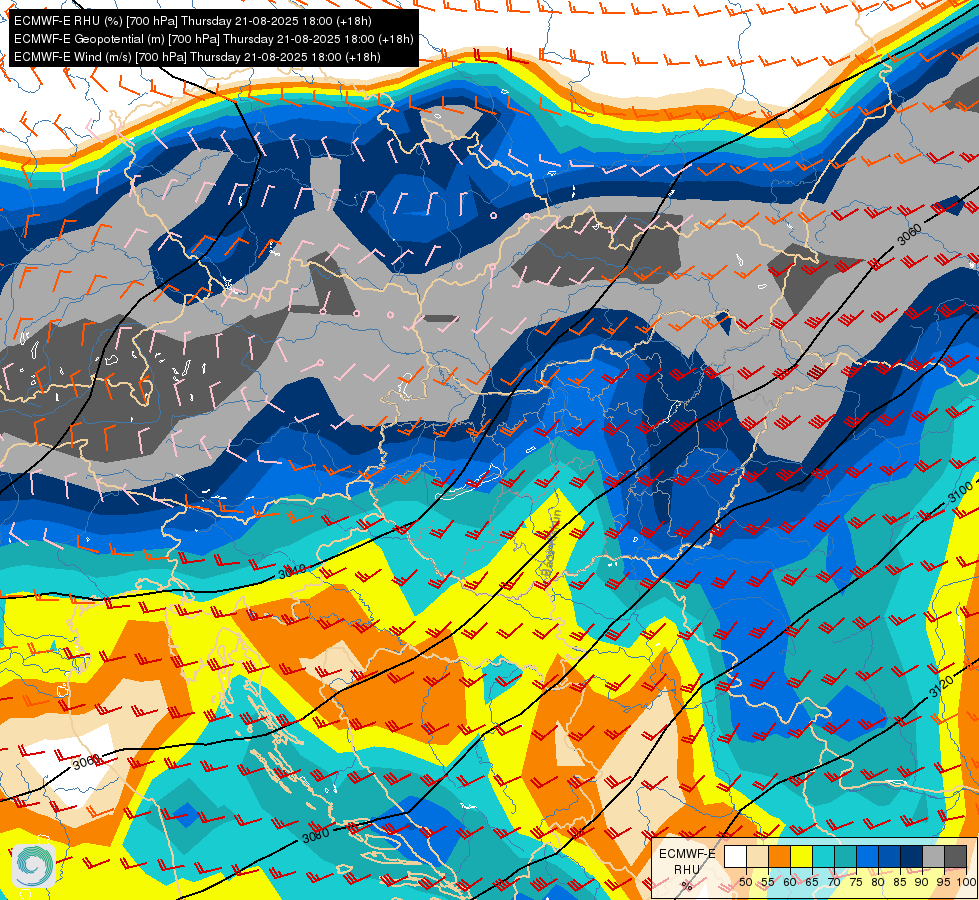Image resolution: width=979 pixels, height=900 pixels.
Task: Click the legend tick label 80
Action: (x=878, y=882)
